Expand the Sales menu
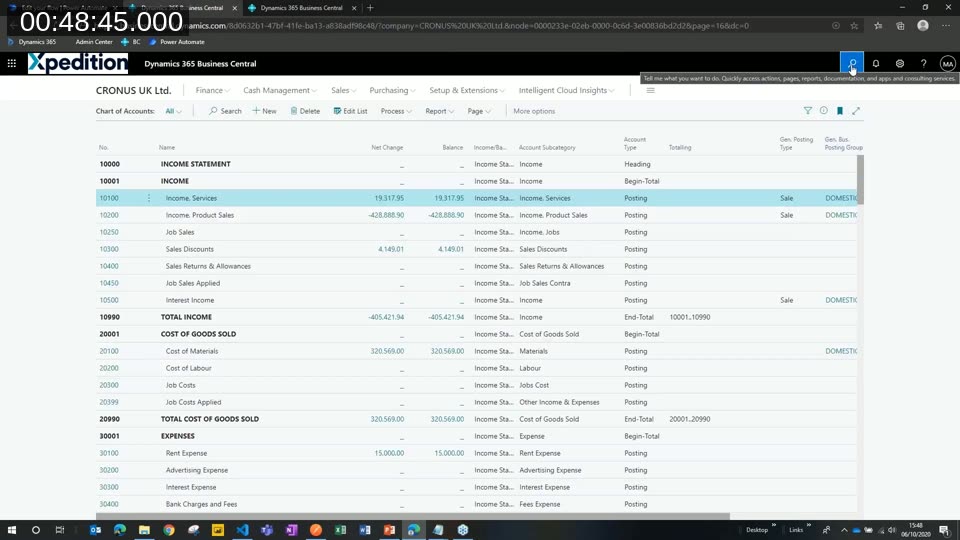This screenshot has width=960, height=540. point(343,90)
